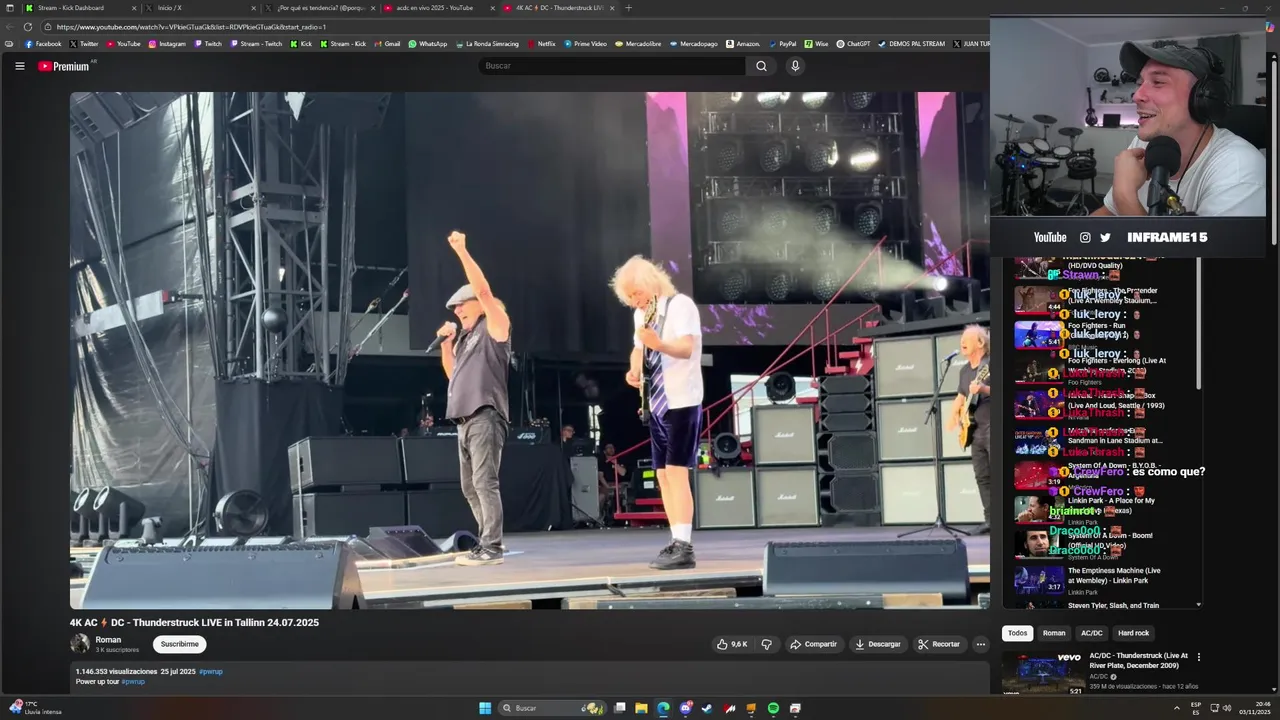The width and height of the screenshot is (1280, 720).
Task: Click the YouTube search input field
Action: pyautogui.click(x=611, y=66)
